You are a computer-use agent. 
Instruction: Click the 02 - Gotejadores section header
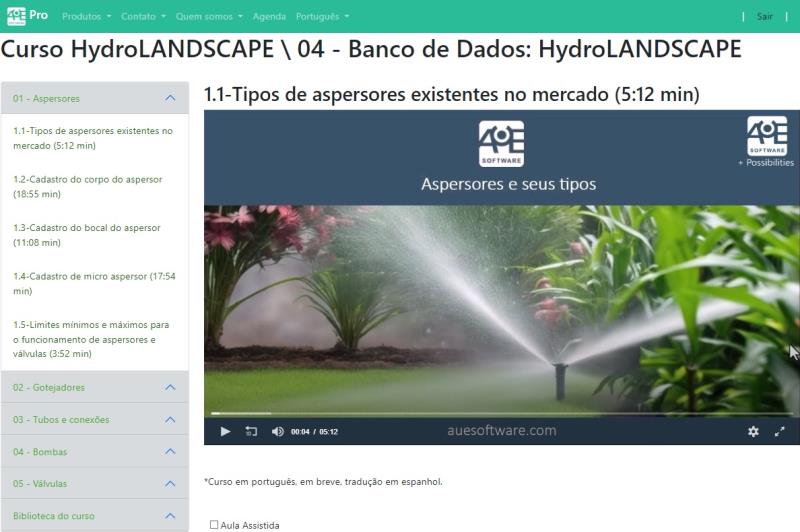pos(95,387)
